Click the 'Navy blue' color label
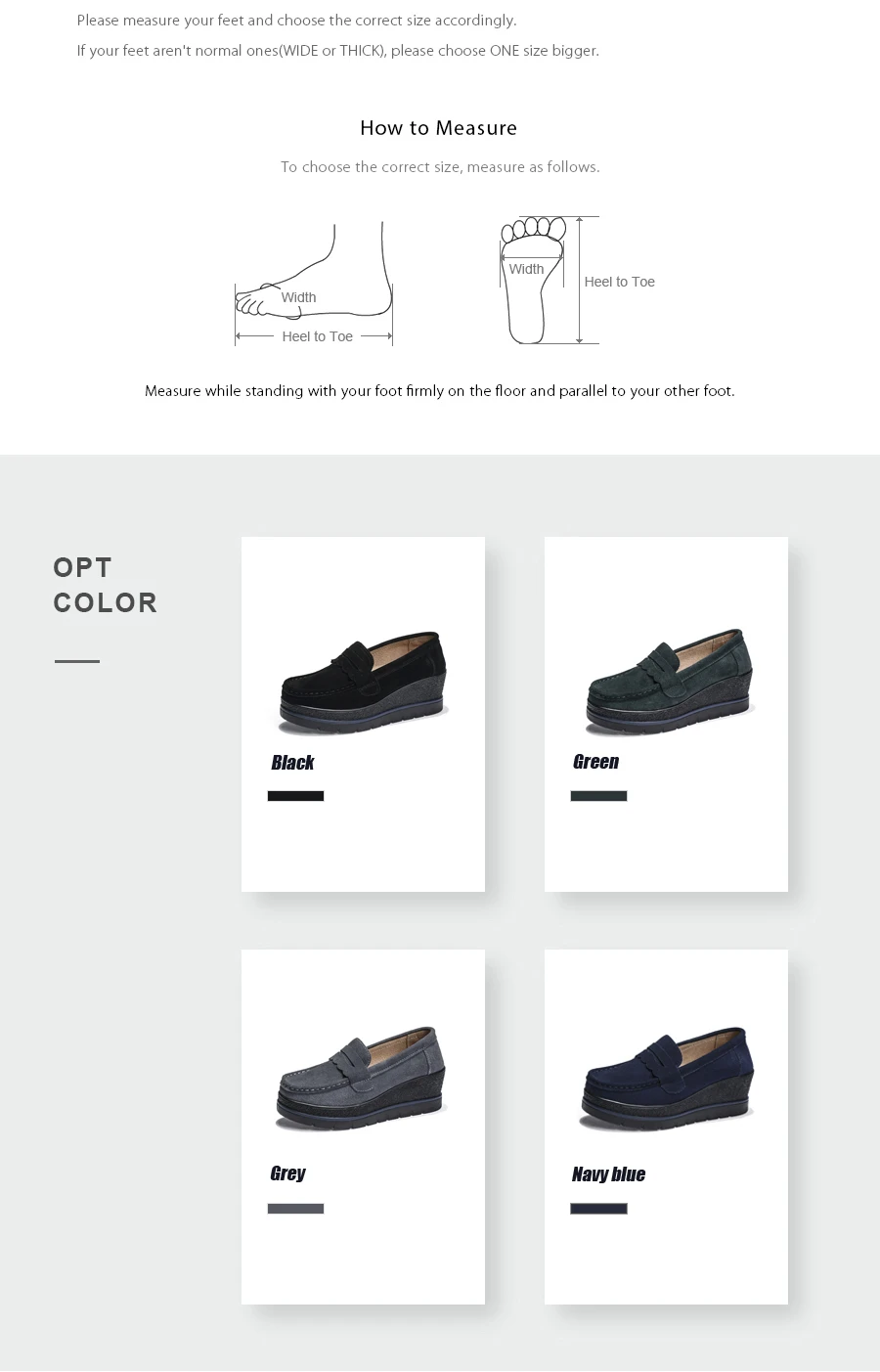The width and height of the screenshot is (880, 1372). (x=608, y=1174)
